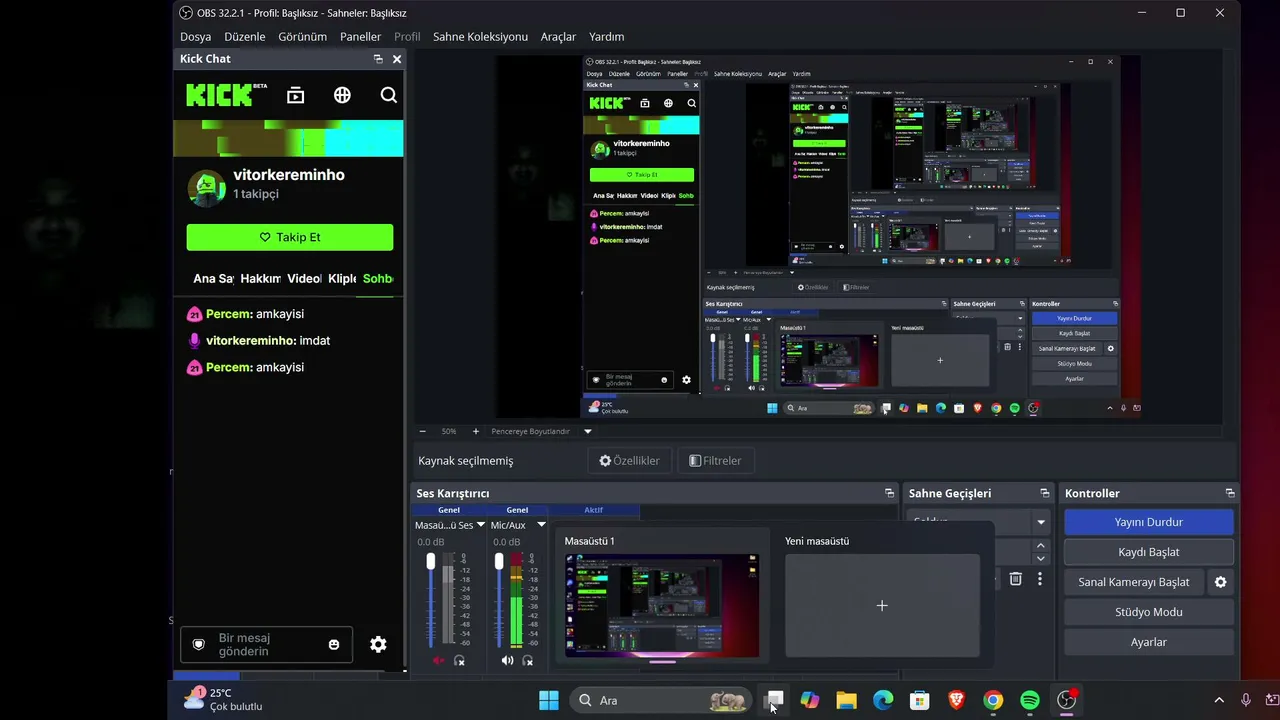Screen dimensions: 1280x720
Task: Open Spotify from the taskbar
Action: point(1030,700)
